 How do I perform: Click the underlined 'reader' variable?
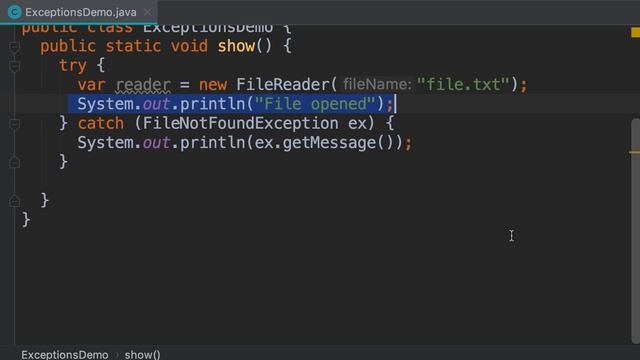pyautogui.click(x=143, y=85)
